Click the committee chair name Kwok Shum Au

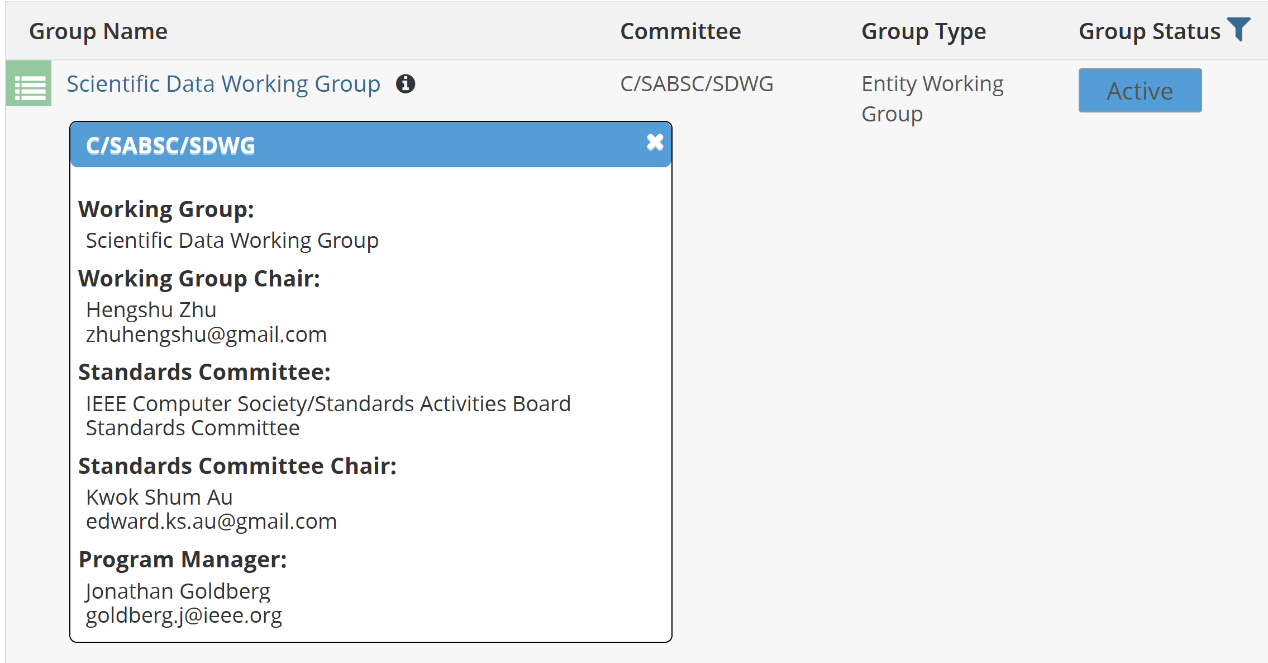[x=159, y=497]
